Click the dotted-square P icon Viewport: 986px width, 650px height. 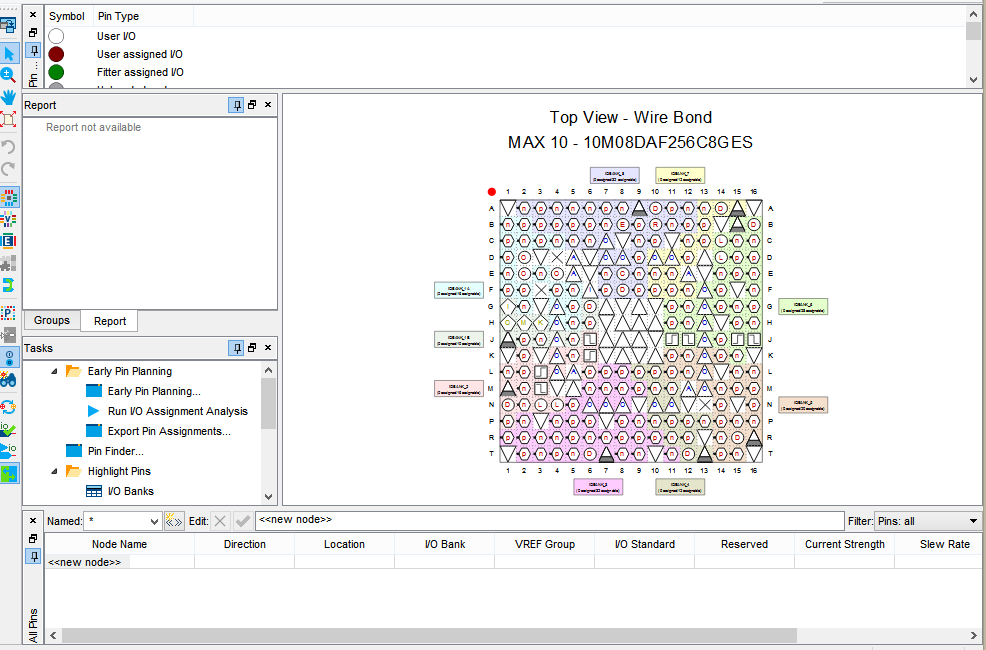click(9, 312)
